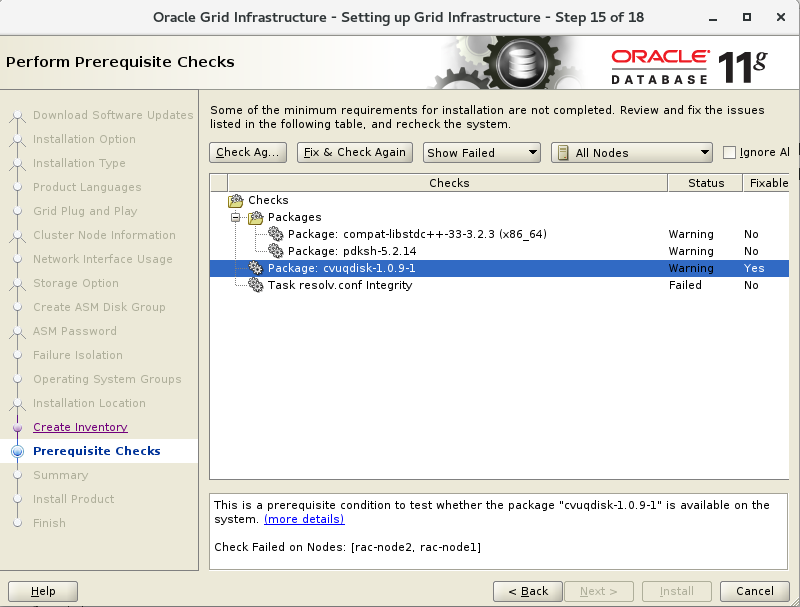800x607 pixels.
Task: Click No fixable value for compat-libstdc++
Action: [751, 234]
